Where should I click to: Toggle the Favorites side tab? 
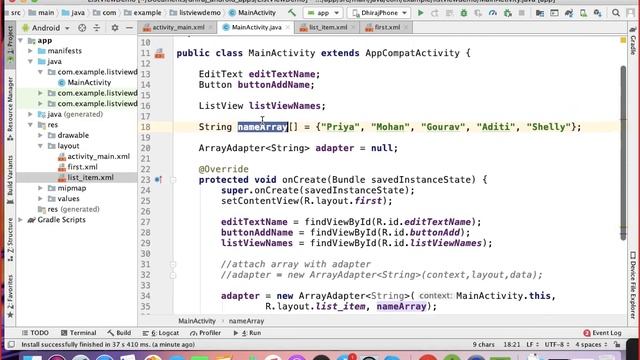tap(10, 296)
